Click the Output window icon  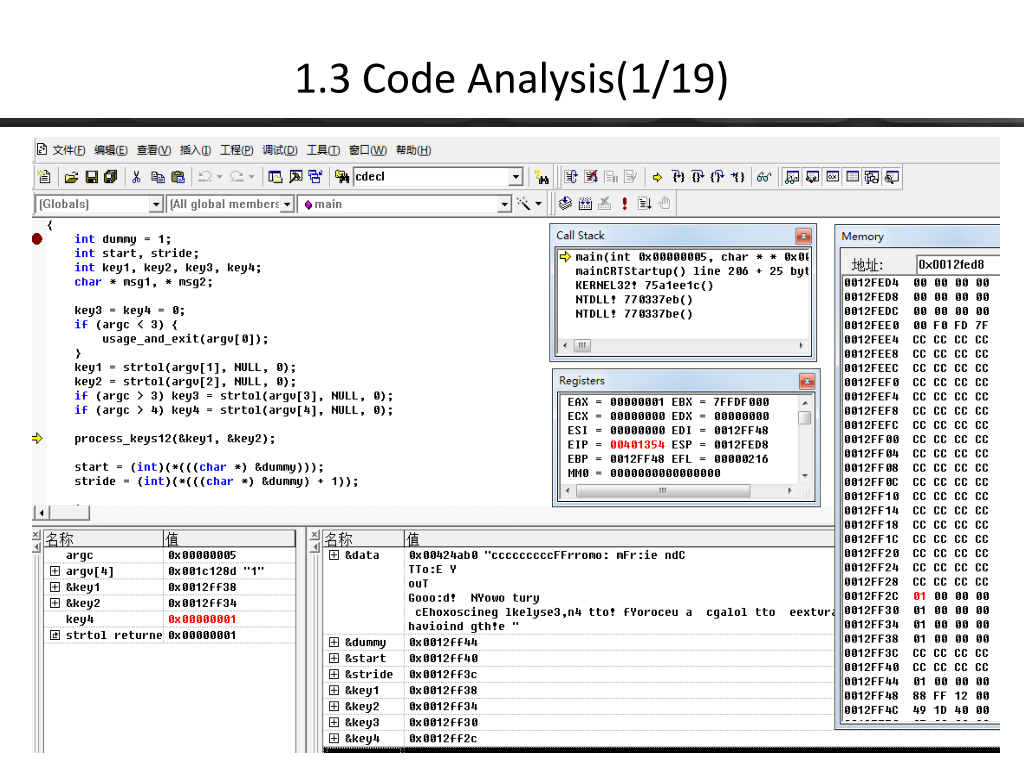click(x=295, y=176)
